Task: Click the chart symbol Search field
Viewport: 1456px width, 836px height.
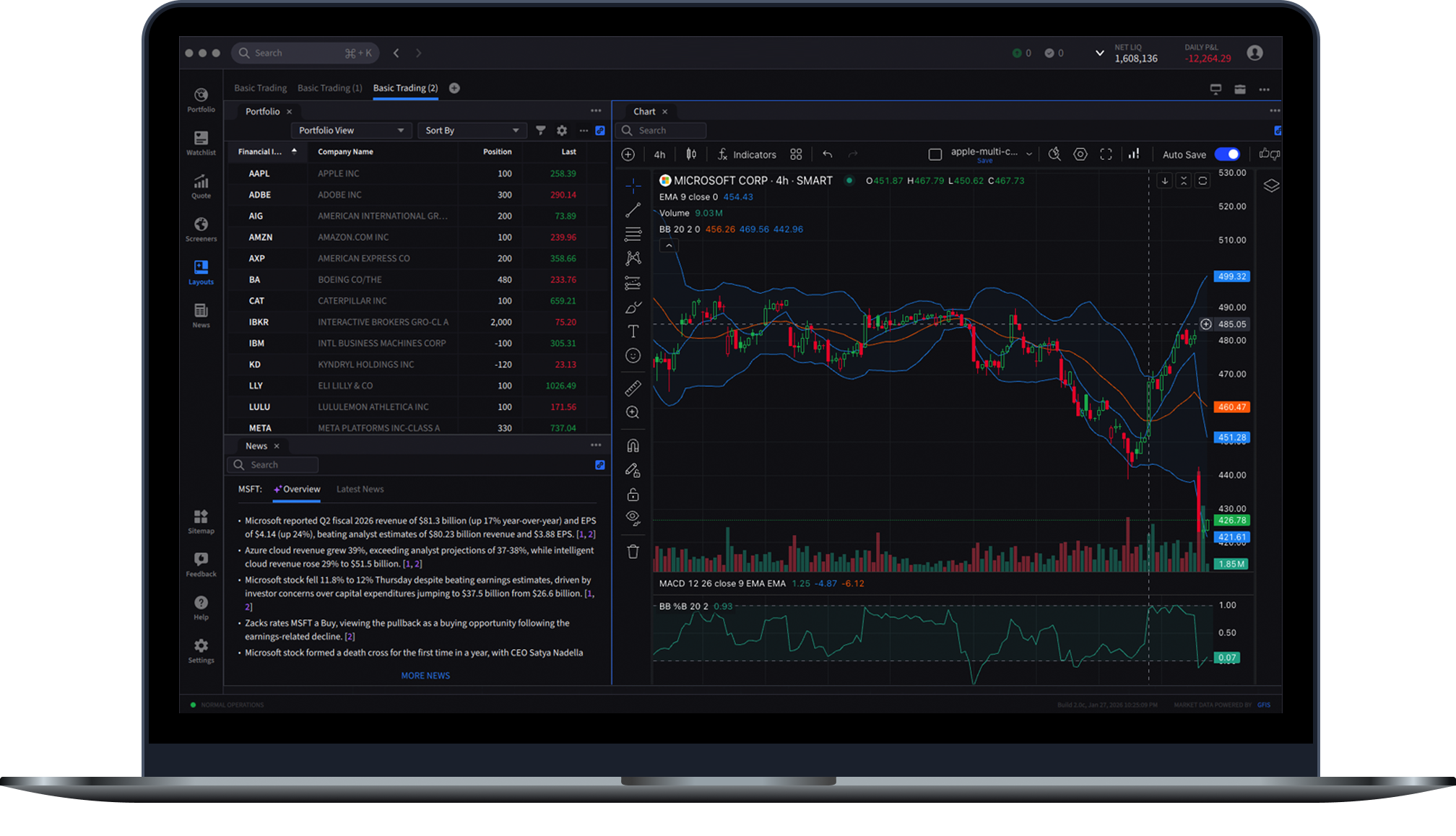Action: 662,131
